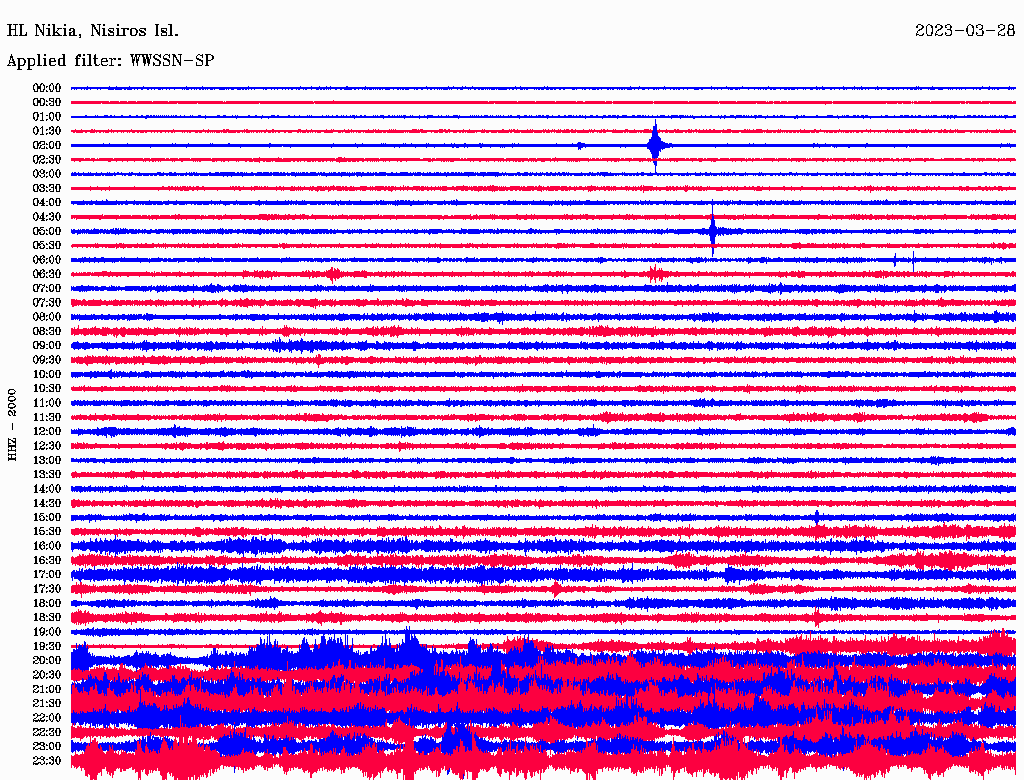Image resolution: width=1024 pixels, height=780 pixels.
Task: Select the "06:00" time label
Action: pos(46,260)
